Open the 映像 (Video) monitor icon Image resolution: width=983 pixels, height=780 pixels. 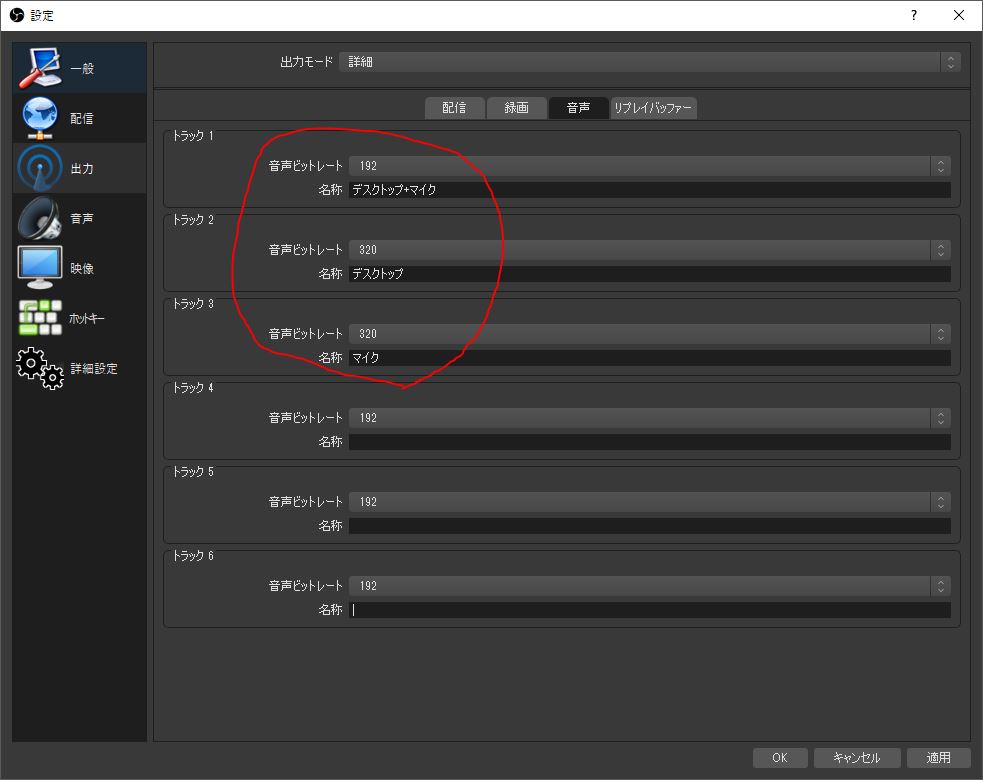[x=40, y=268]
